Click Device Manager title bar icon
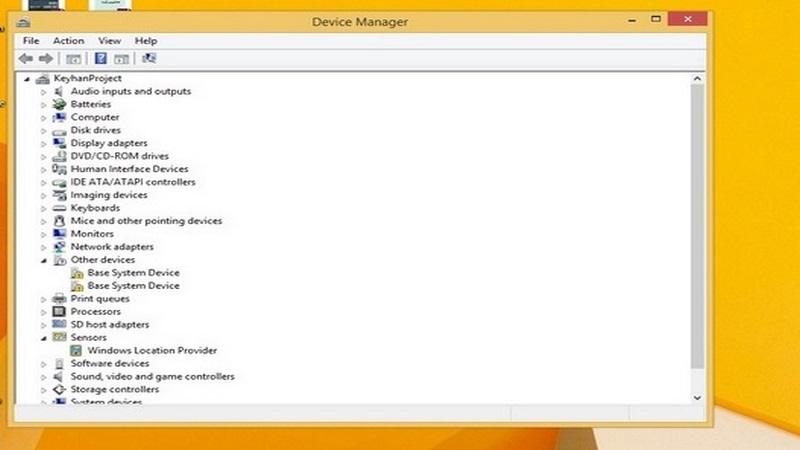Image resolution: width=800 pixels, height=450 pixels. (23, 21)
